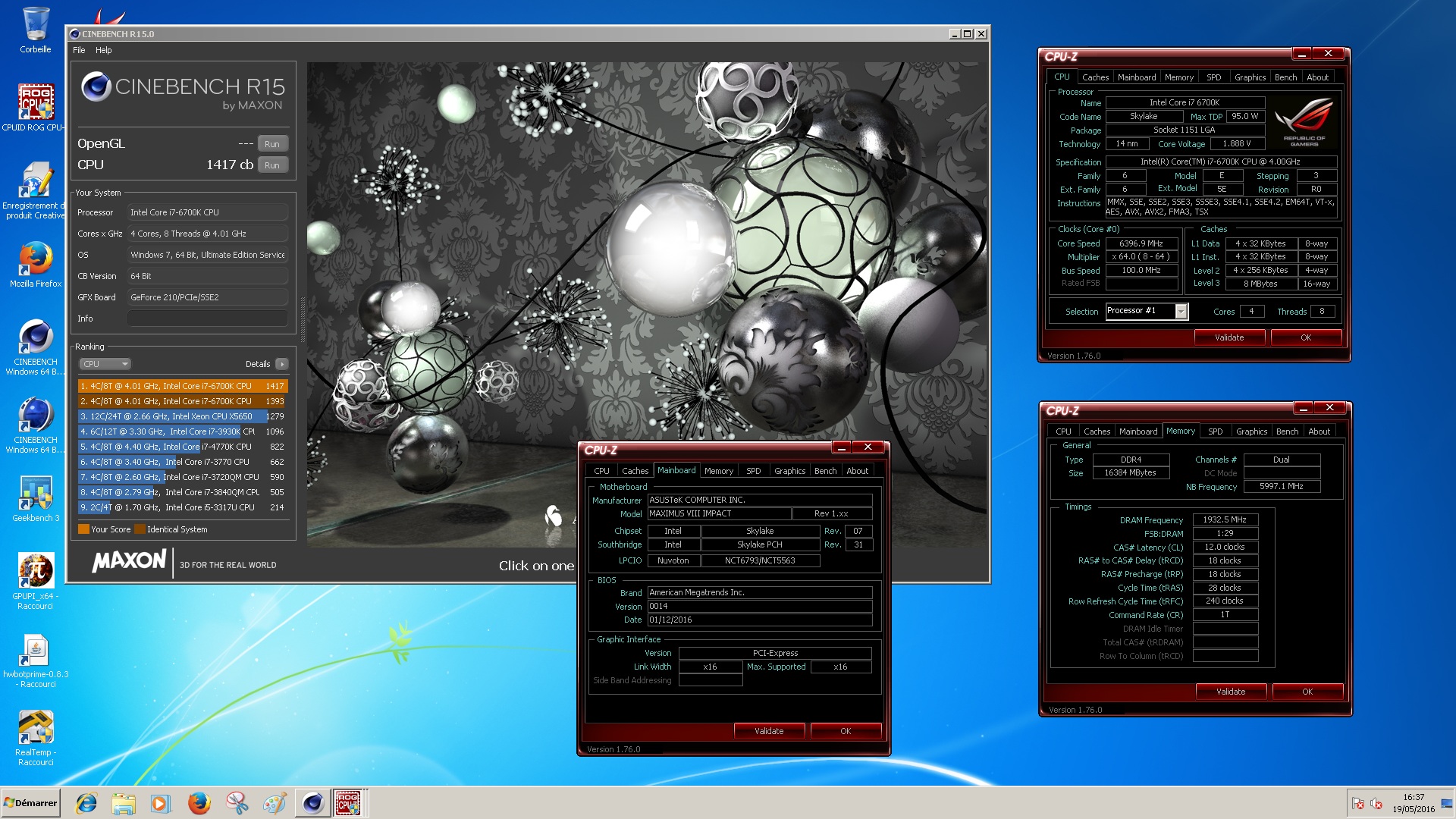Click the Démarrer start button
The width and height of the screenshot is (1456, 819).
(x=31, y=803)
